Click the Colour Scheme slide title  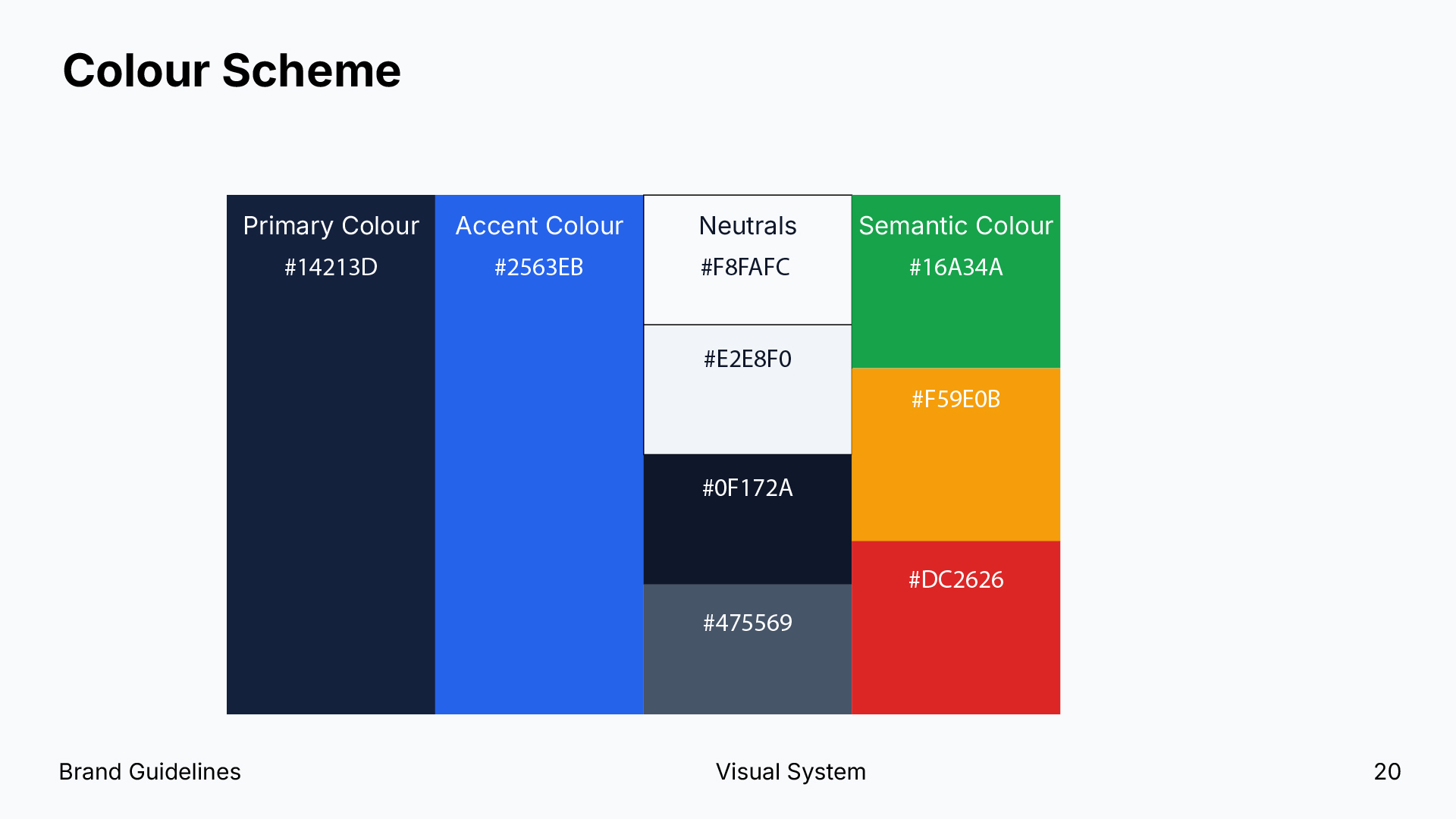231,71
